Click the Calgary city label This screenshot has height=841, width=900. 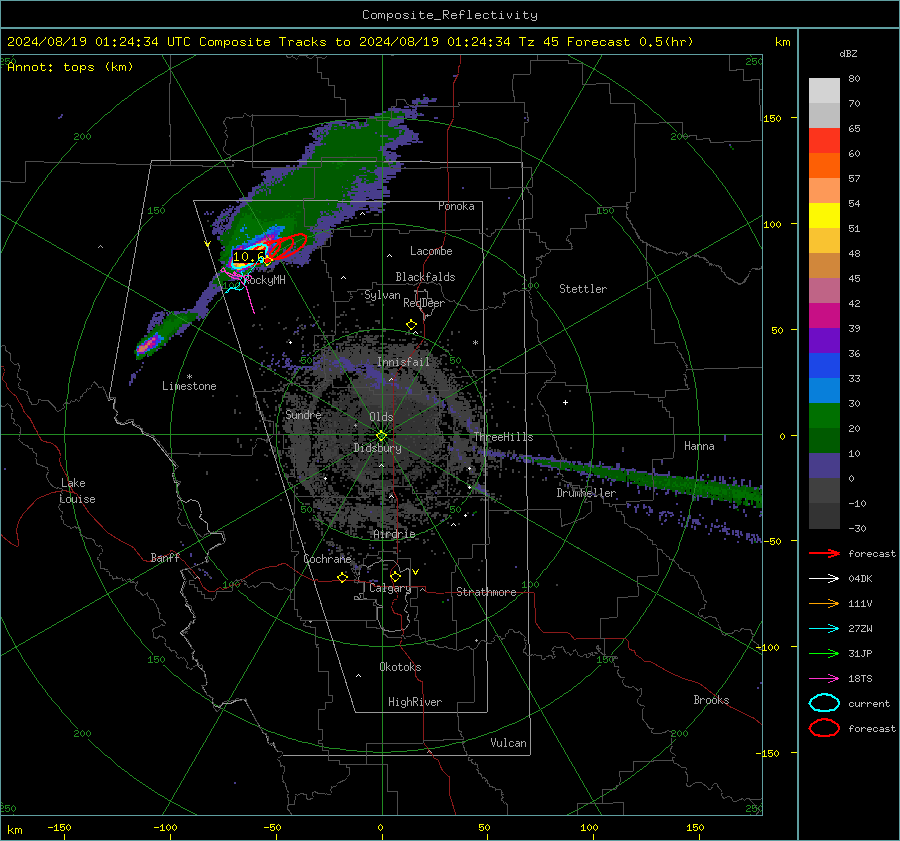390,588
